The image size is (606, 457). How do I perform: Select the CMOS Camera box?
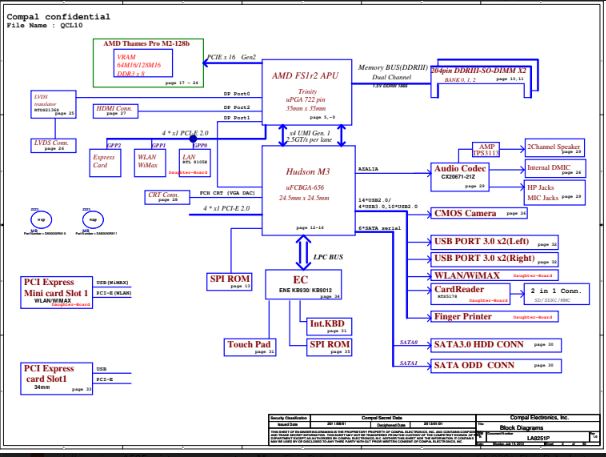coord(479,213)
